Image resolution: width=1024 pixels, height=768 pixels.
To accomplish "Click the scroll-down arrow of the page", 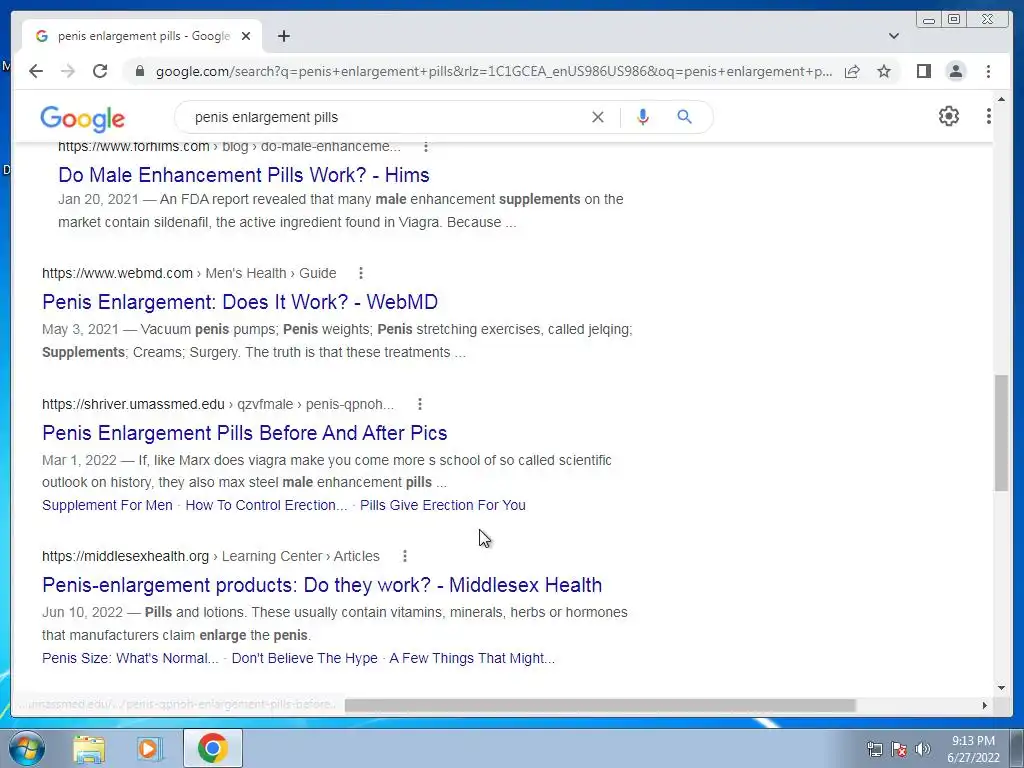I will pyautogui.click(x=1001, y=687).
